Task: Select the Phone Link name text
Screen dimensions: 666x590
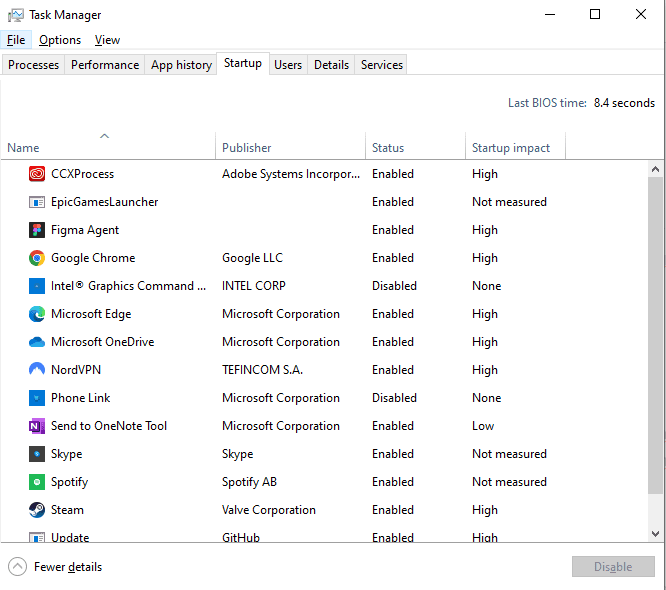Action: (x=80, y=398)
